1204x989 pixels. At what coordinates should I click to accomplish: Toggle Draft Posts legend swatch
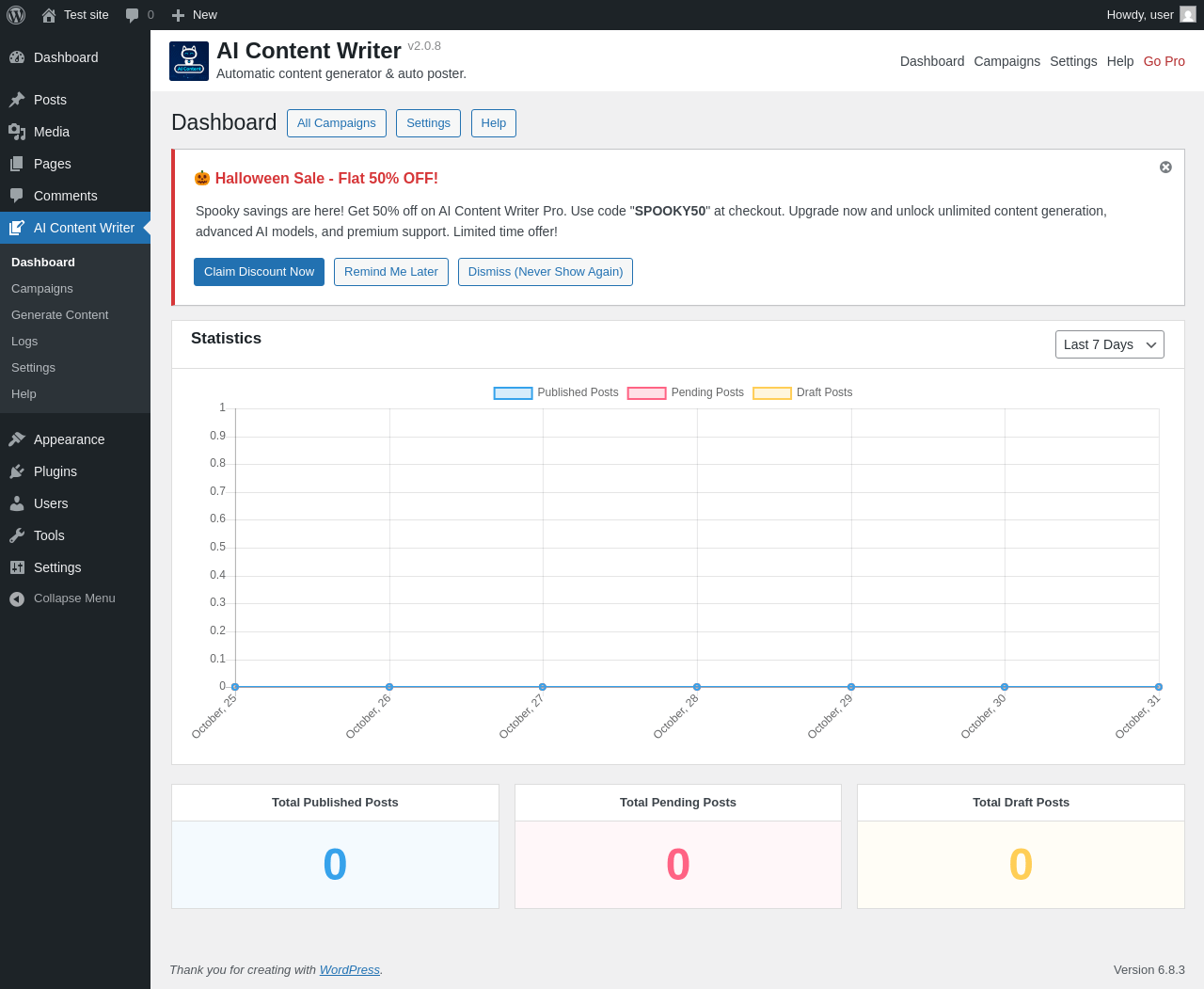(772, 393)
